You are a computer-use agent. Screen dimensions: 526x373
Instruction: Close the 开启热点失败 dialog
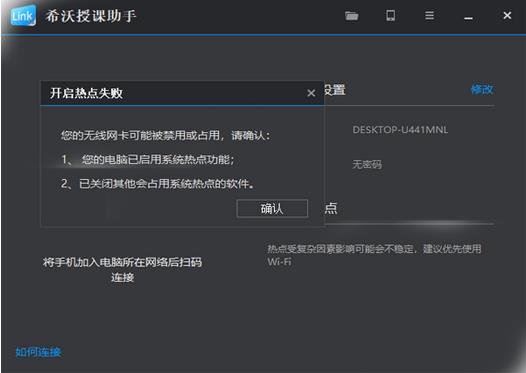click(311, 93)
